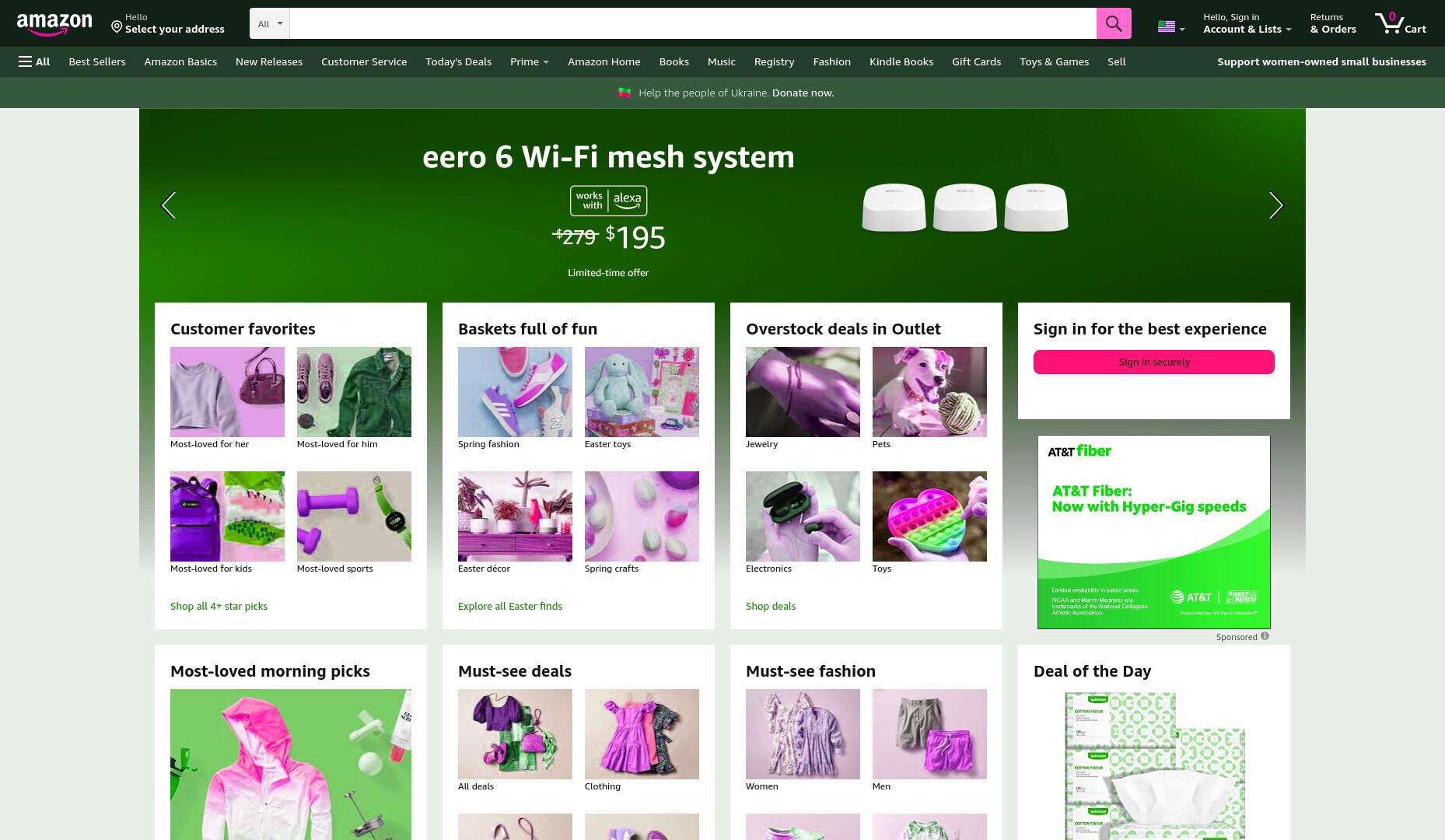Image resolution: width=1445 pixels, height=840 pixels.
Task: Open Toys outlet thumbnail
Action: click(929, 516)
